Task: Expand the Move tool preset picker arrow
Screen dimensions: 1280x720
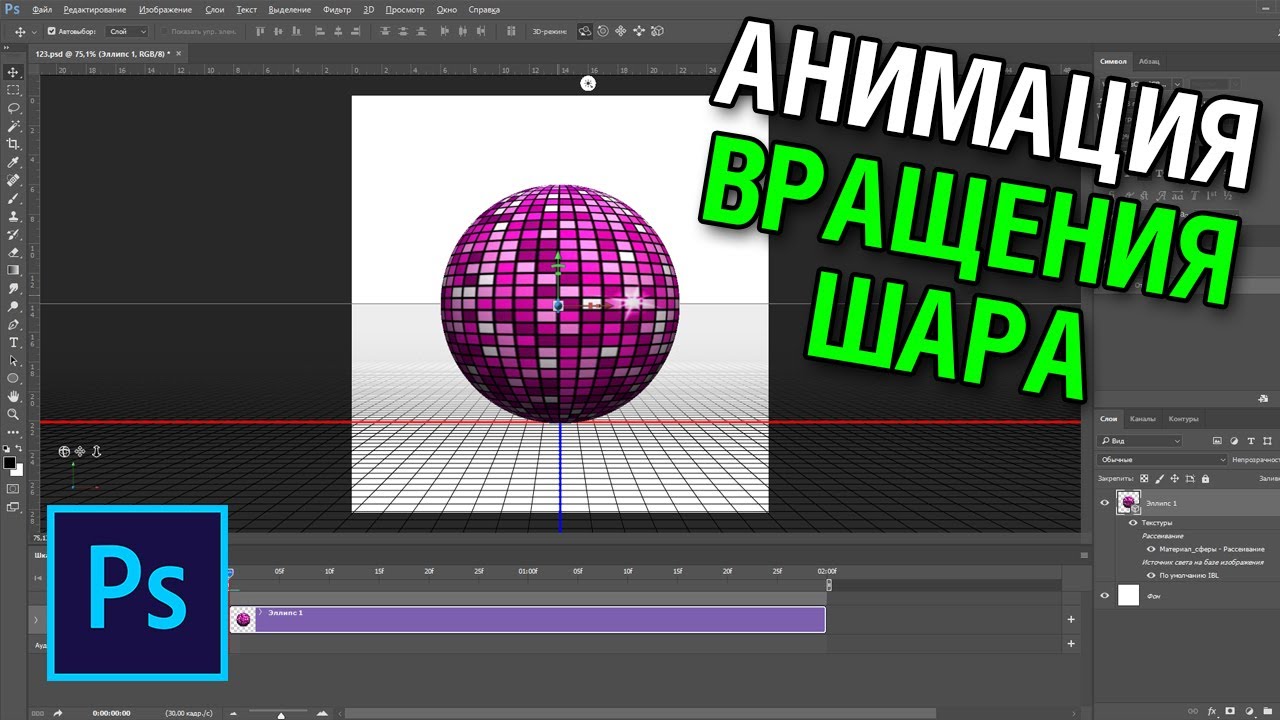Action: coord(35,31)
